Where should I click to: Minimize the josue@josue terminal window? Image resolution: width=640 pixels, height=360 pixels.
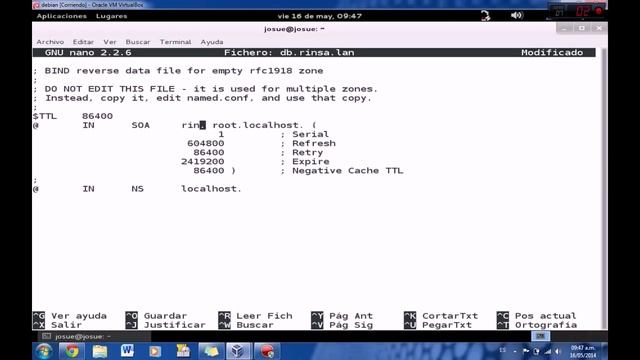point(564,28)
